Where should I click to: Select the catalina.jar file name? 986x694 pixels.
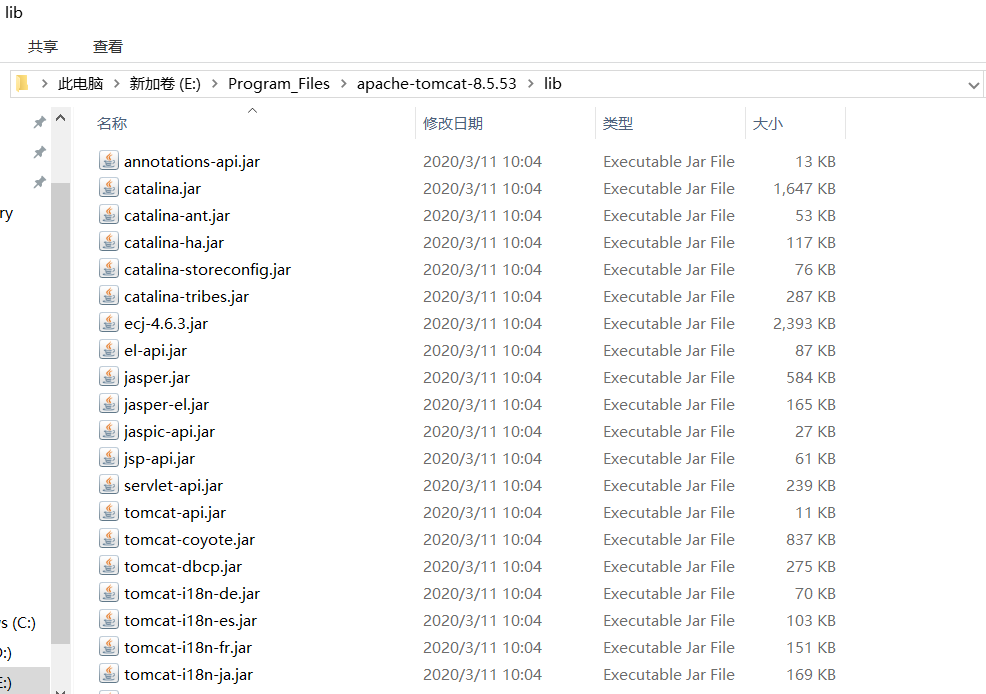(x=162, y=189)
